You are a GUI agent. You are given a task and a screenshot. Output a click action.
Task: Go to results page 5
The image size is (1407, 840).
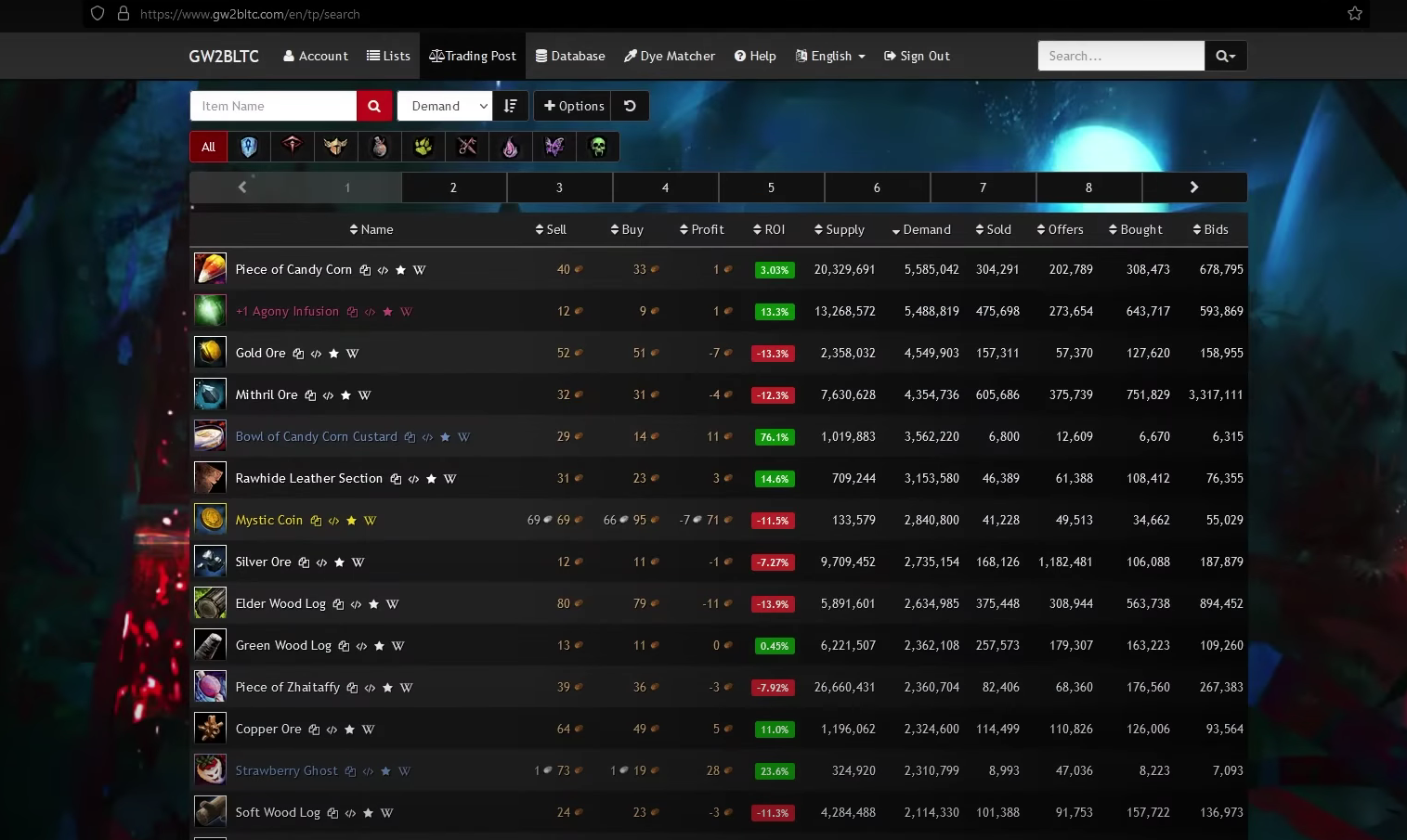pyautogui.click(x=771, y=187)
